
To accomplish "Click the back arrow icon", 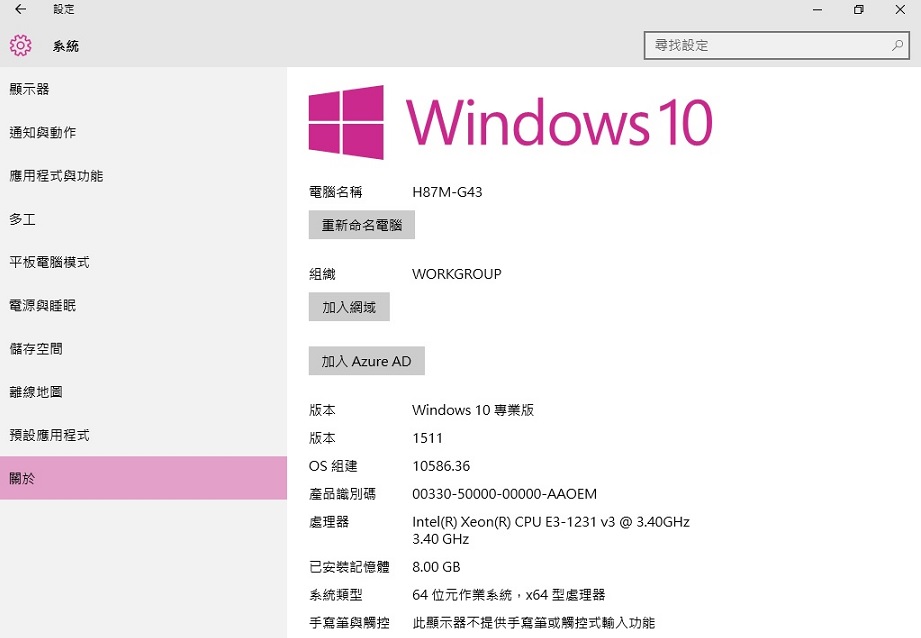I will tap(21, 9).
